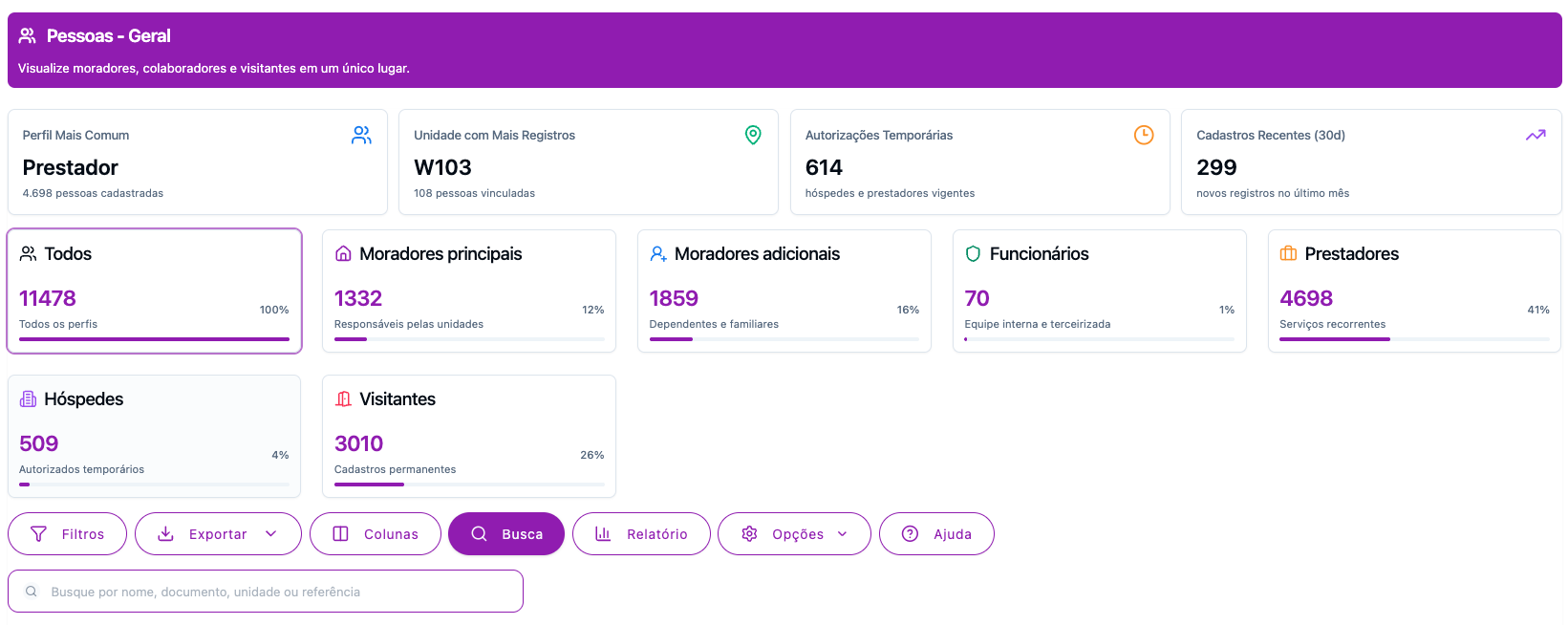Click the users icon on Perfil Mais Comum
The width and height of the screenshot is (1568, 625).
click(361, 136)
